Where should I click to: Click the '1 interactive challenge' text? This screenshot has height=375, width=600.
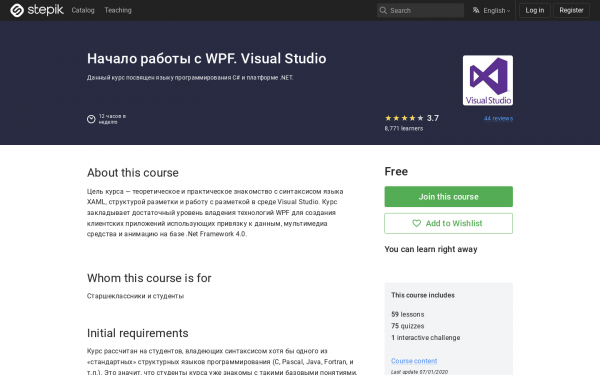[x=426, y=338]
